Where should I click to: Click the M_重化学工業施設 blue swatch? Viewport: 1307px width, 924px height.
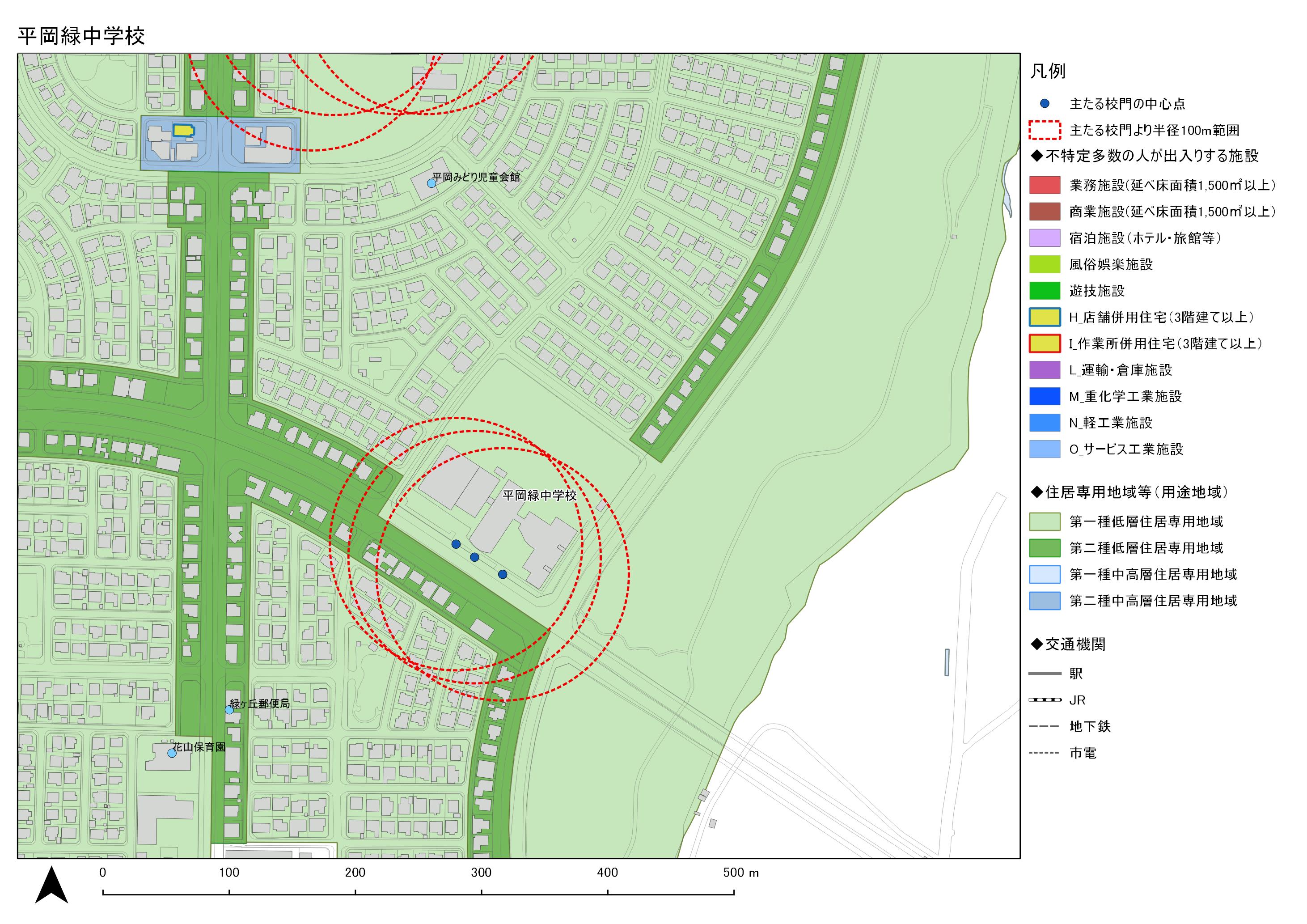point(1045,396)
